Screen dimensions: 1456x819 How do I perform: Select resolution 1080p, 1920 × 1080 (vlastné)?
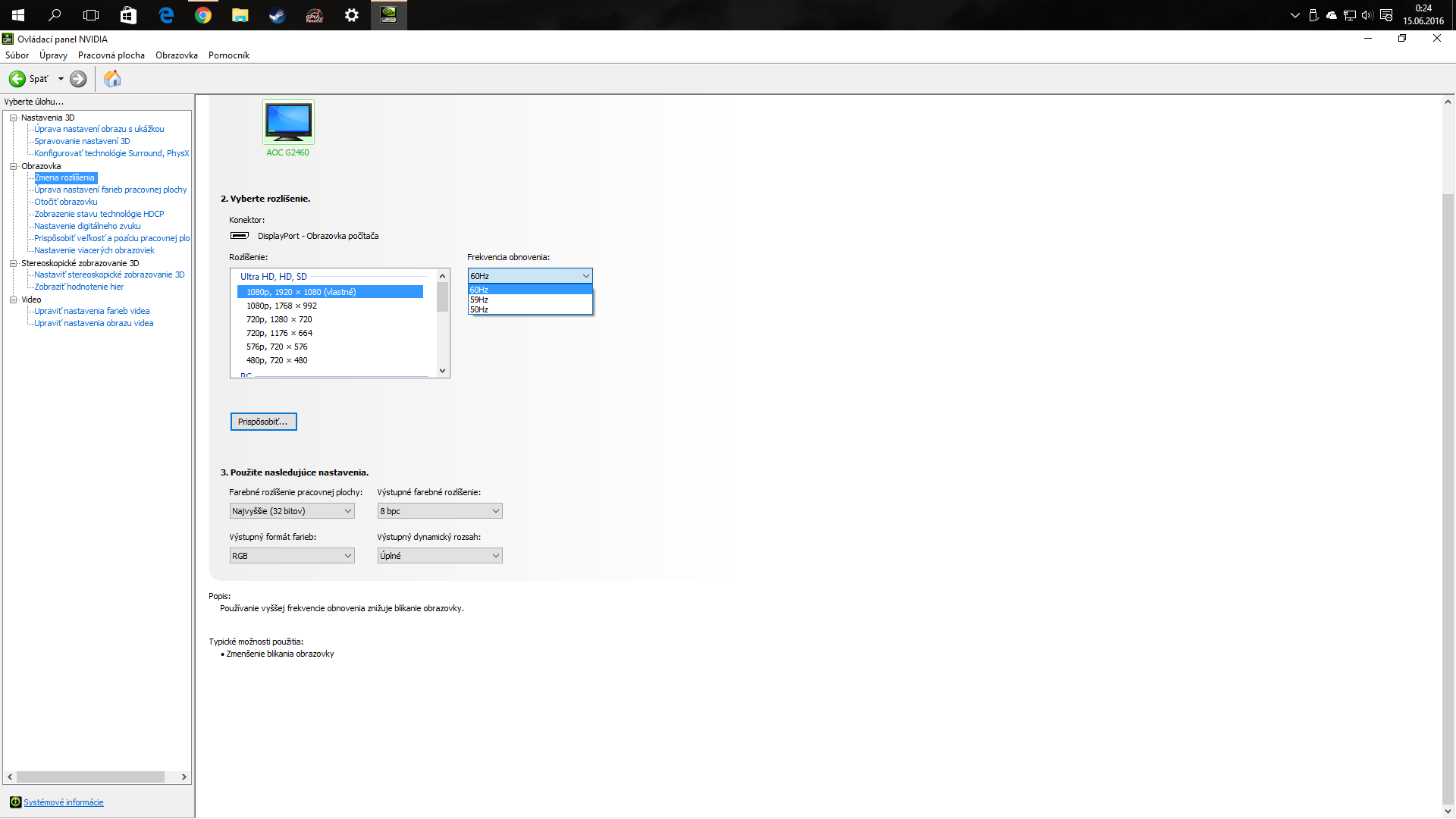point(330,292)
